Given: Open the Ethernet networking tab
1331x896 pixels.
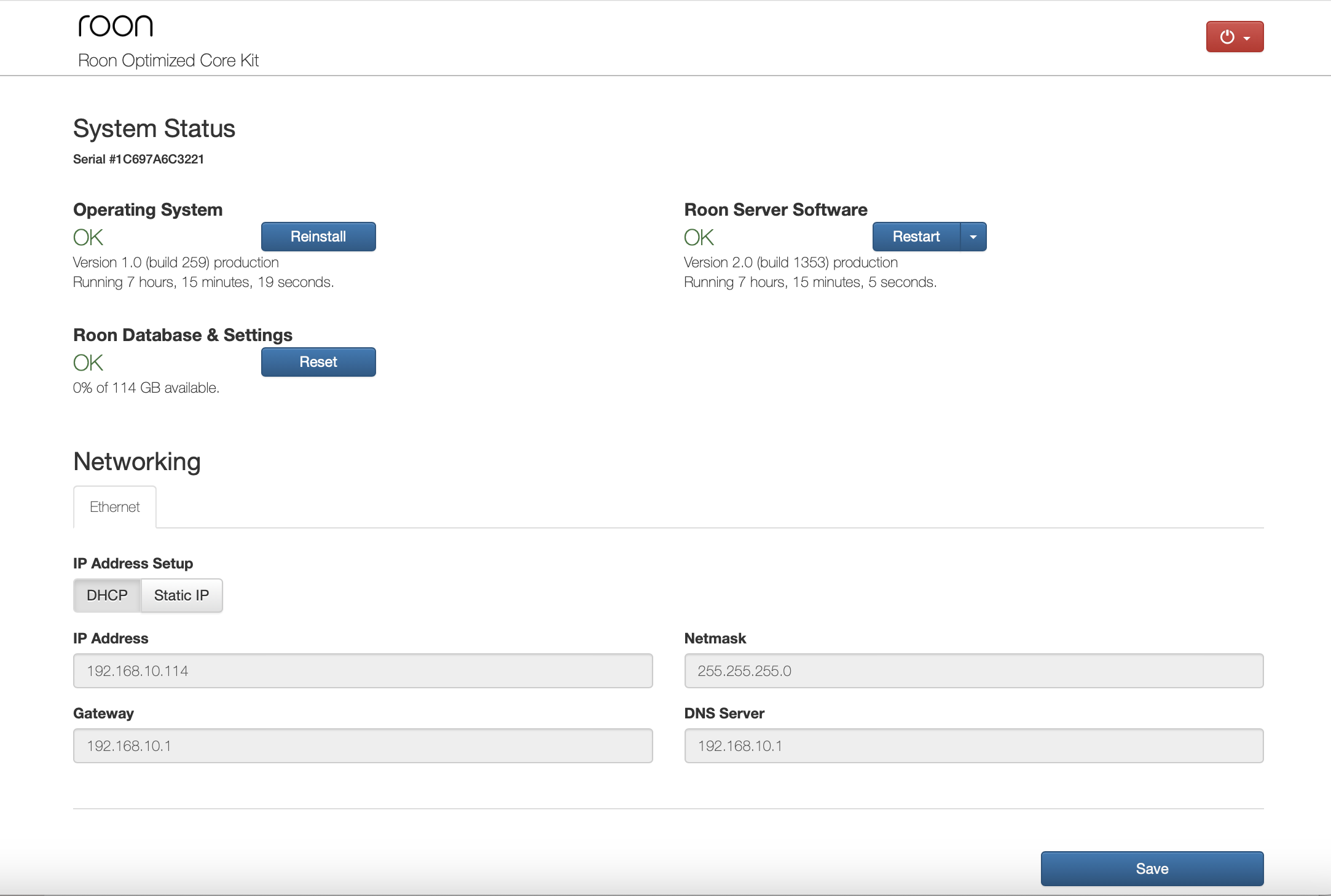Looking at the screenshot, I should point(115,507).
